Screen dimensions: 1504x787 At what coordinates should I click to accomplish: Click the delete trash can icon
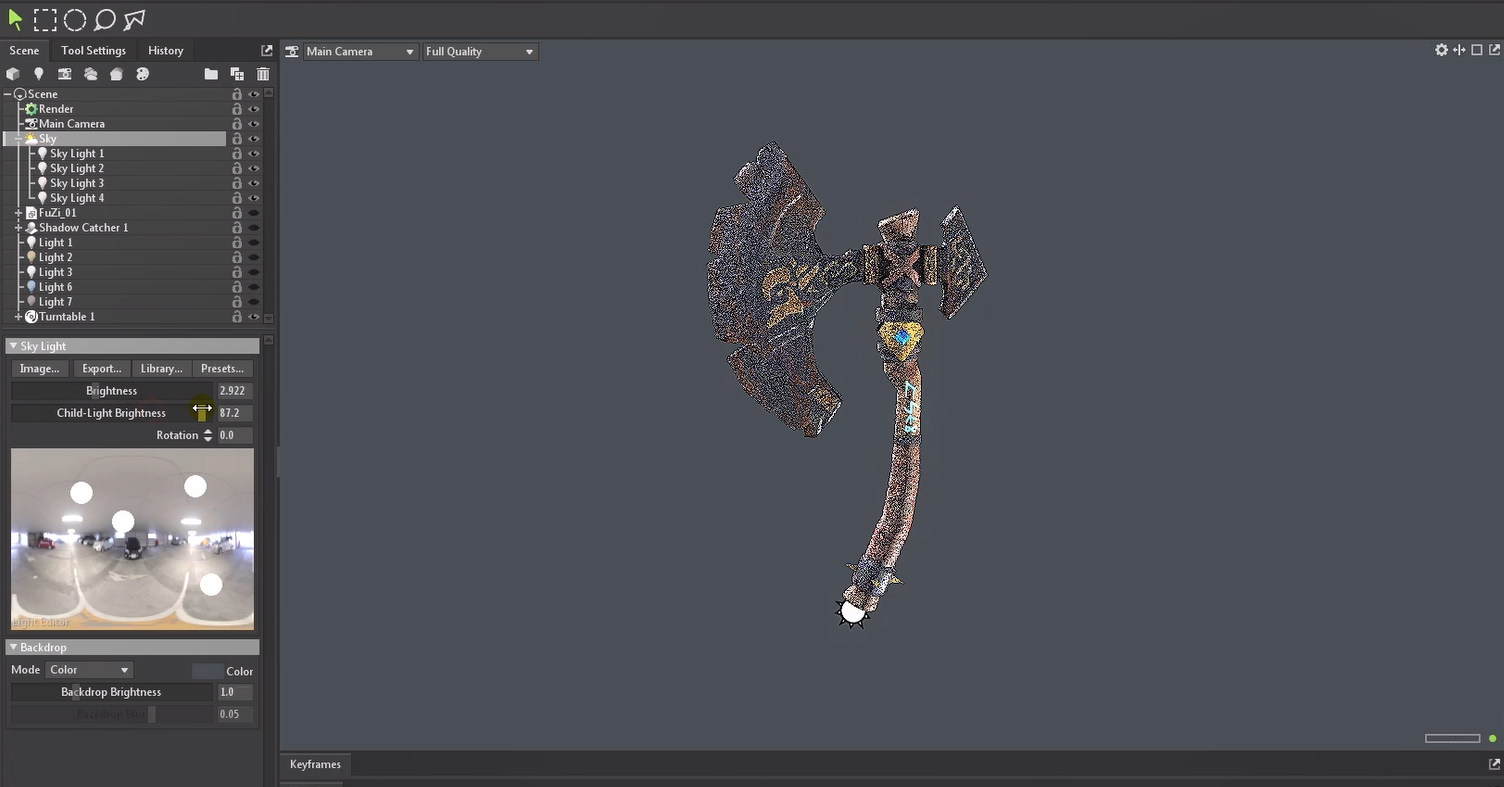pyautogui.click(x=263, y=74)
